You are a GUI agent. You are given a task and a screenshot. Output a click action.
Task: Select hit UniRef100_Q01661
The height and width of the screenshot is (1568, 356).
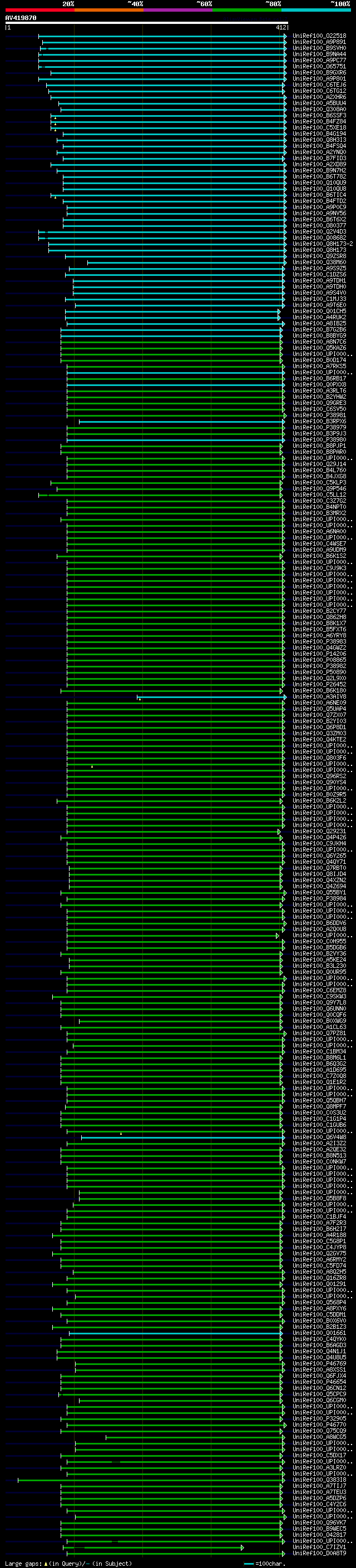(319, 1332)
